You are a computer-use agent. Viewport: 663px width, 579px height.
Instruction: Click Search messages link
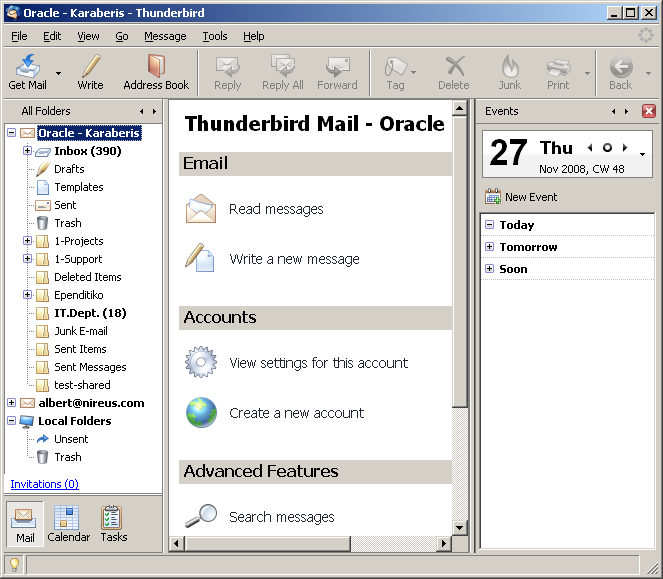282,517
